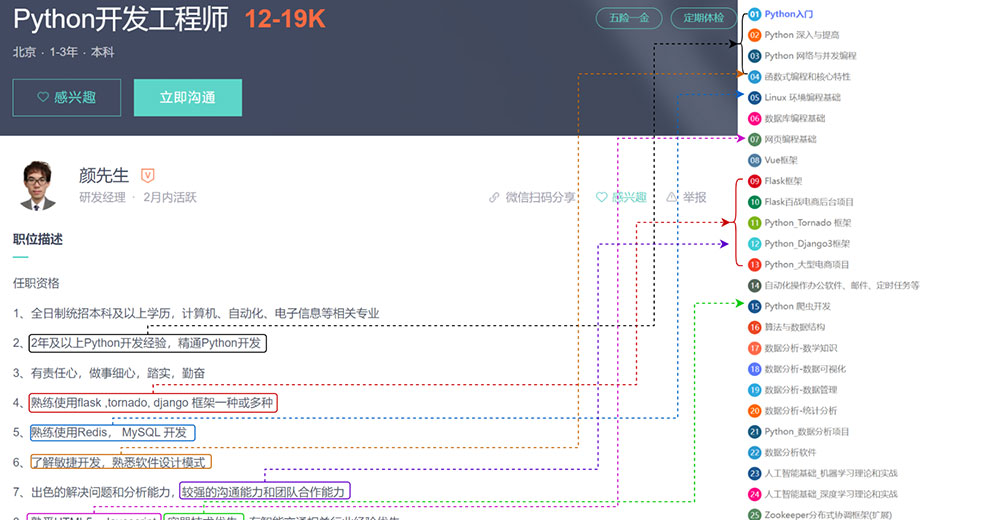
Task: Select course 01 Python入门
Action: click(788, 15)
